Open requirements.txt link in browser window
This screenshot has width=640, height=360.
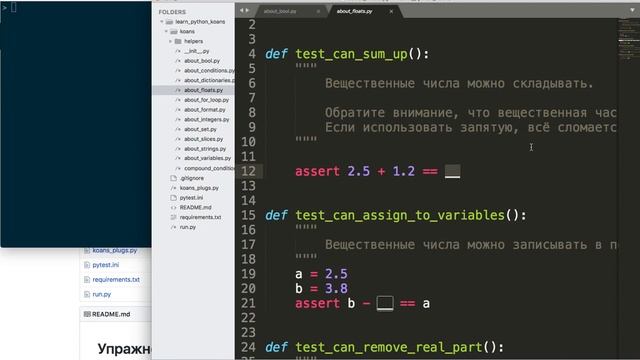point(116,280)
